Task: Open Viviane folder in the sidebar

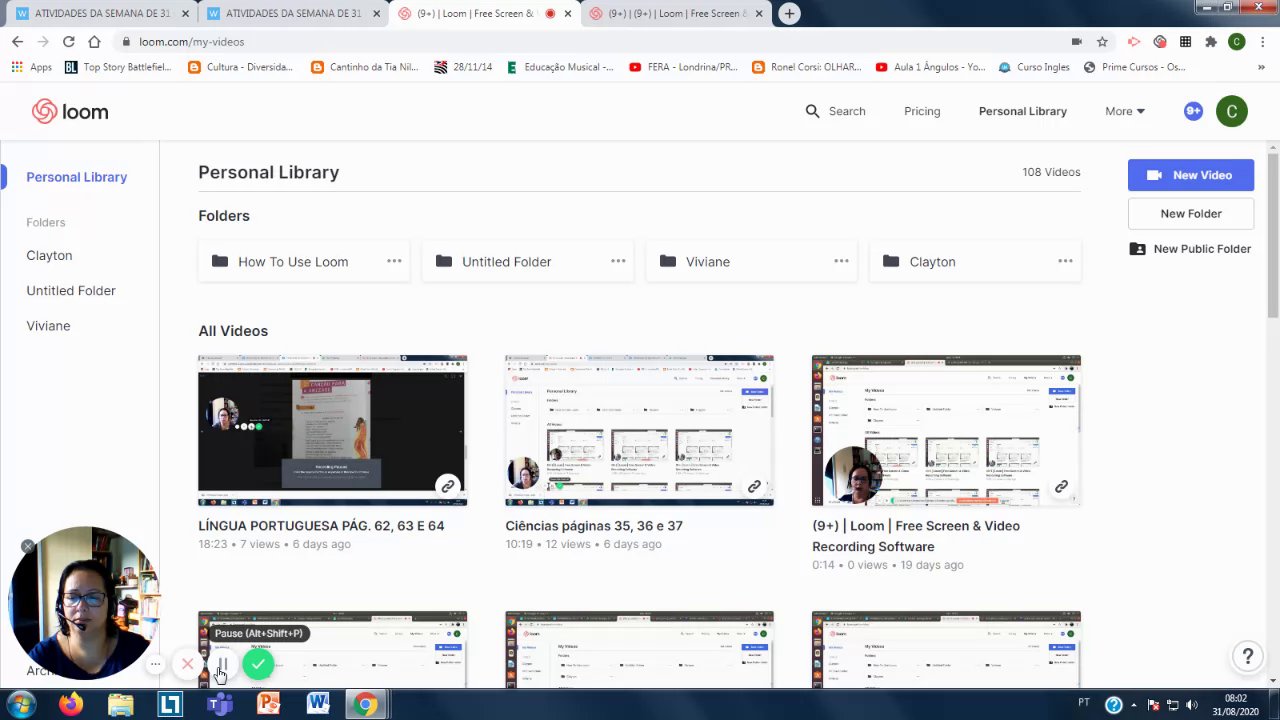Action: (48, 326)
